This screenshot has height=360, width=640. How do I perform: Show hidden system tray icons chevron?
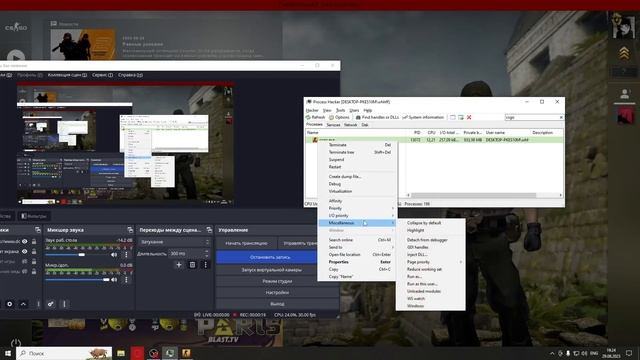click(552, 353)
